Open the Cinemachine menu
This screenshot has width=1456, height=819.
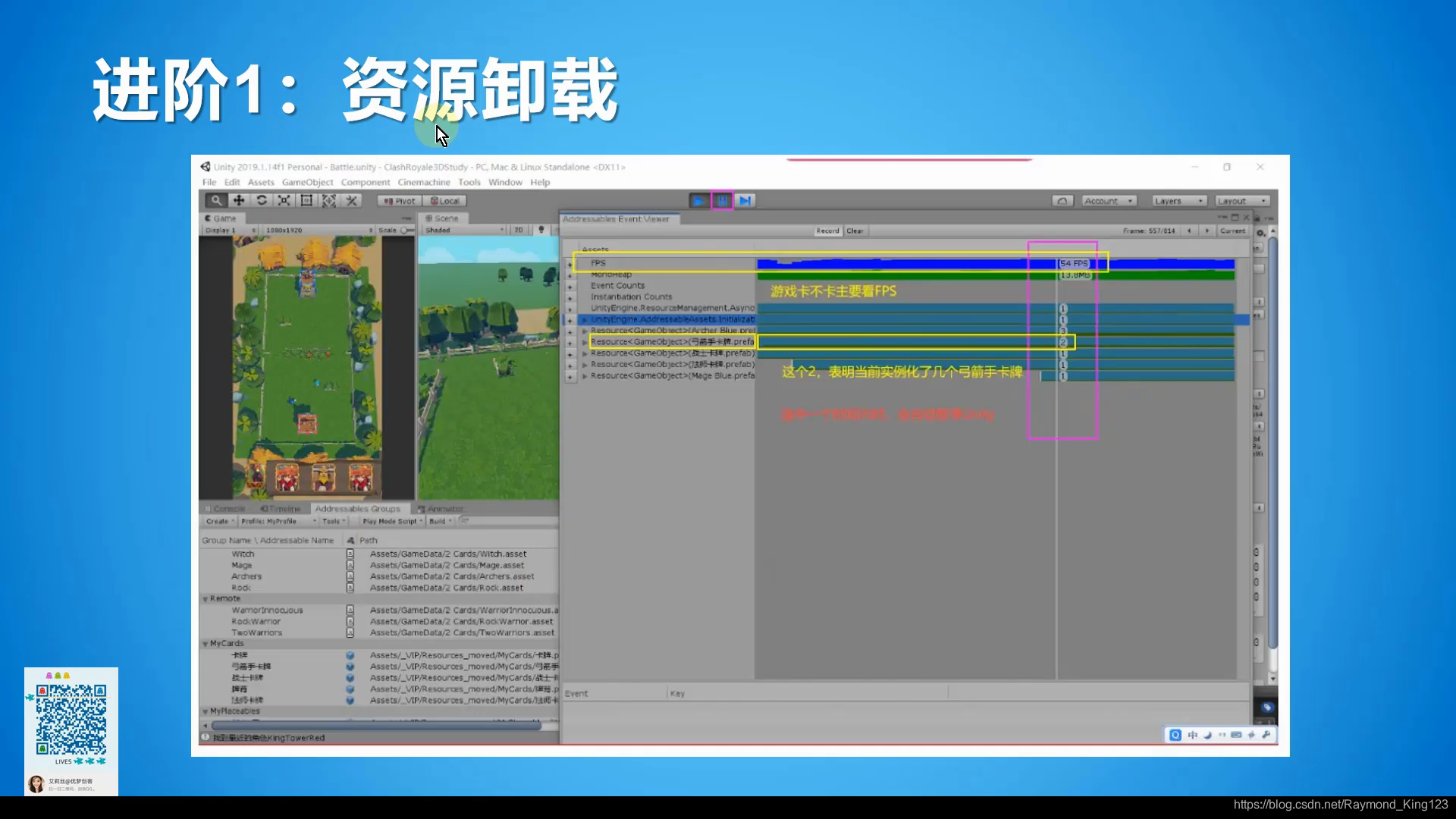click(x=424, y=182)
